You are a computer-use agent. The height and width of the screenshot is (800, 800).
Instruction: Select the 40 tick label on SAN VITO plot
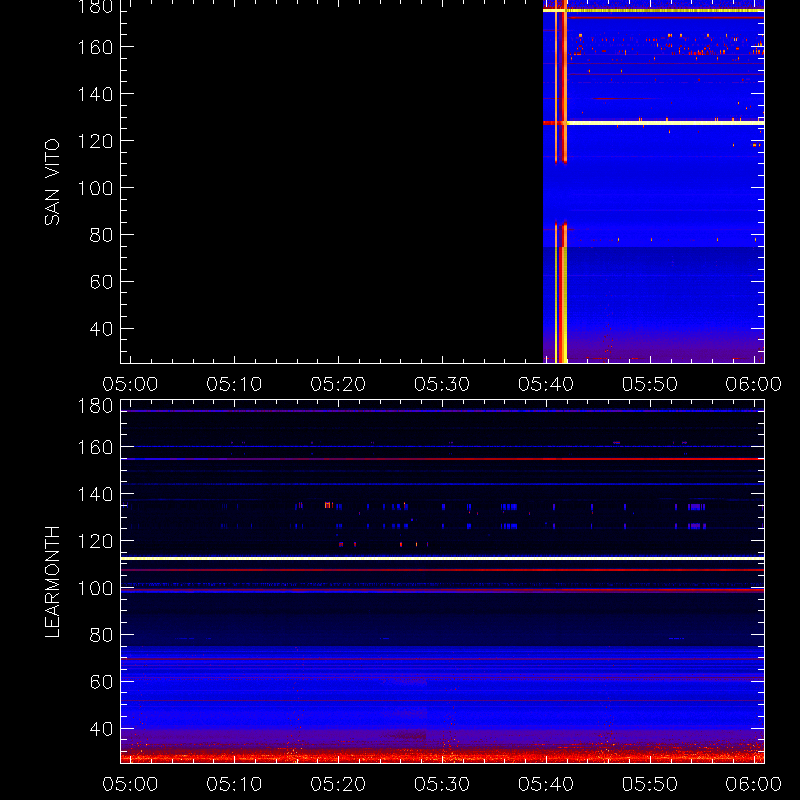(x=101, y=329)
